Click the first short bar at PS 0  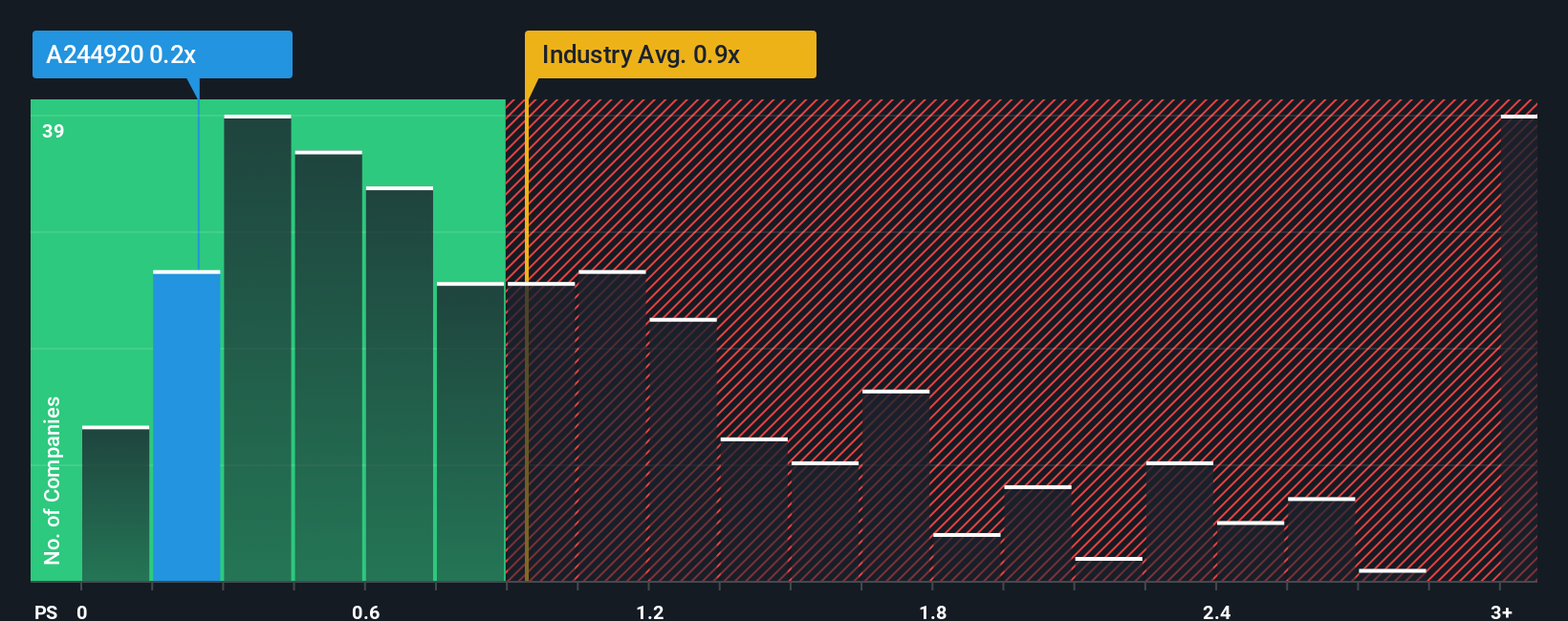click(116, 503)
